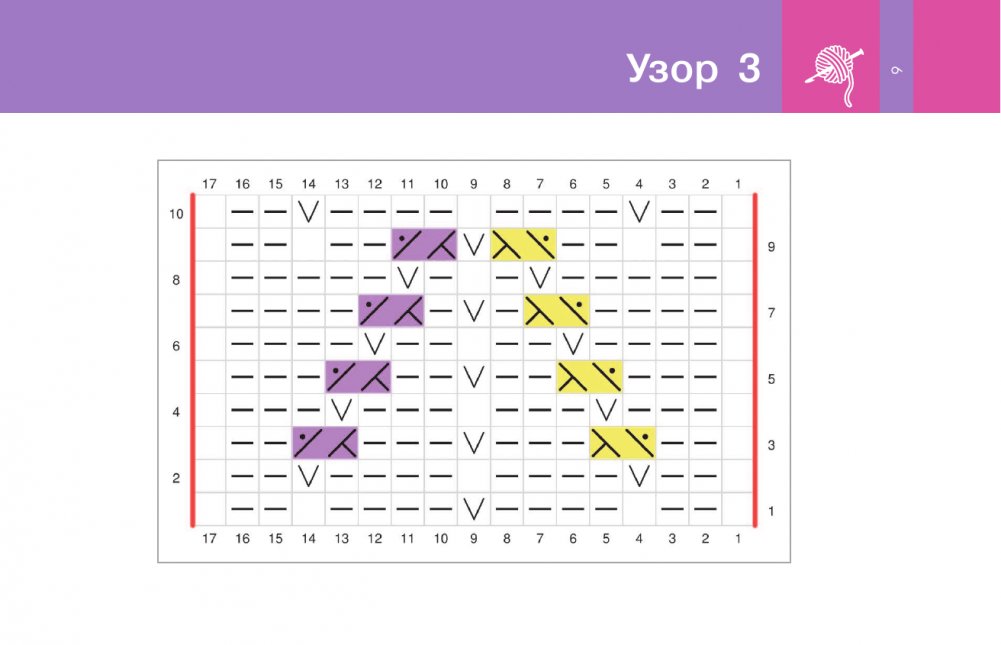The image size is (1001, 645).
Task: Click the V symbol in row 1
Action: coord(474,509)
